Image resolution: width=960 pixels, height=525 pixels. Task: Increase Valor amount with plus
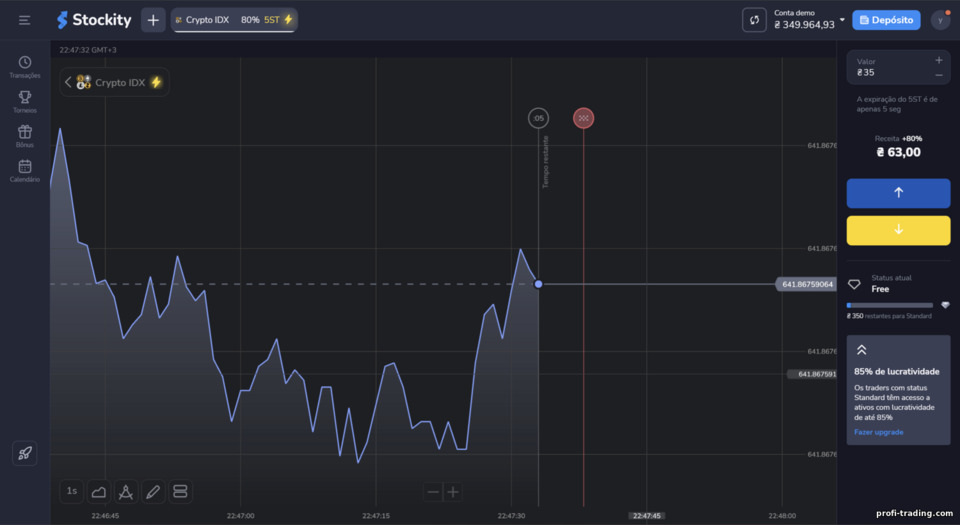939,60
